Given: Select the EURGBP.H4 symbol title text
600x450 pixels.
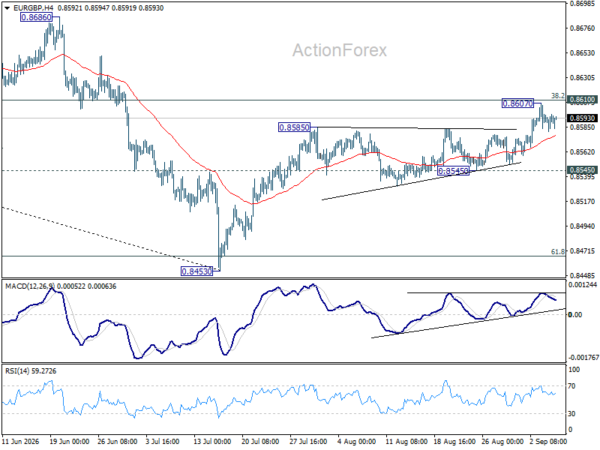Looking at the screenshot, I should pos(32,8).
